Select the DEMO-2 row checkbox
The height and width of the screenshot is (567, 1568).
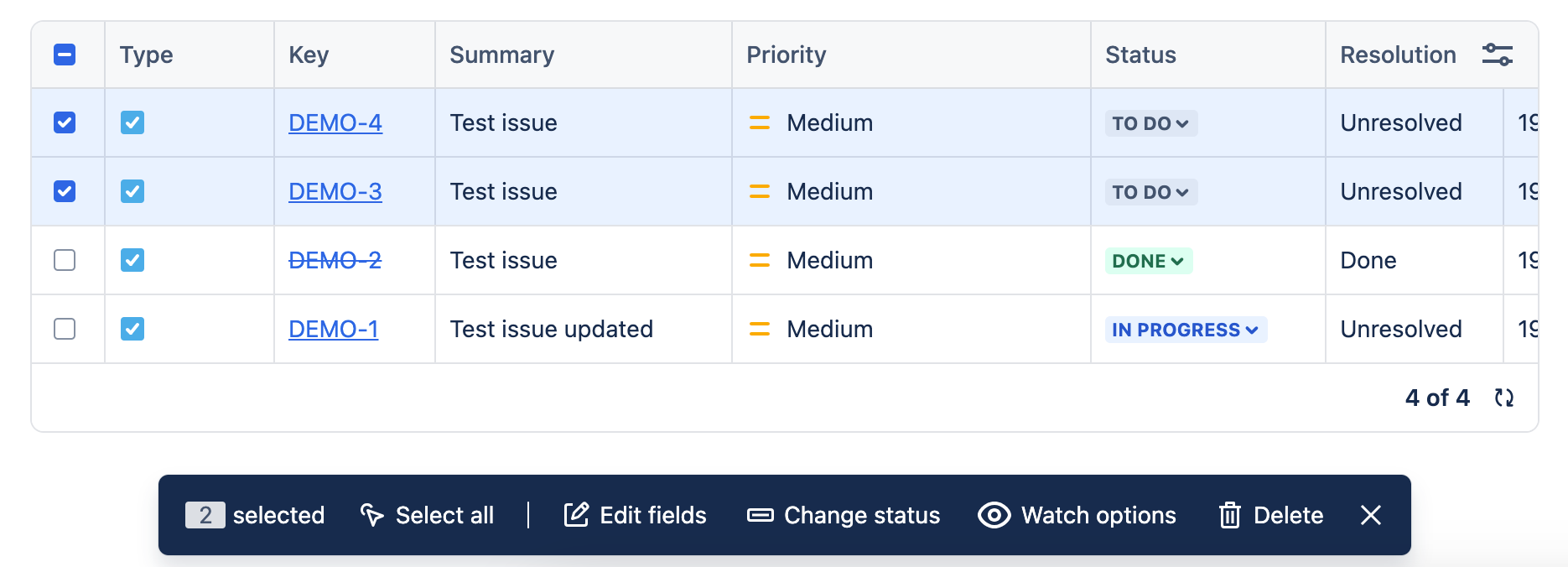click(x=65, y=260)
